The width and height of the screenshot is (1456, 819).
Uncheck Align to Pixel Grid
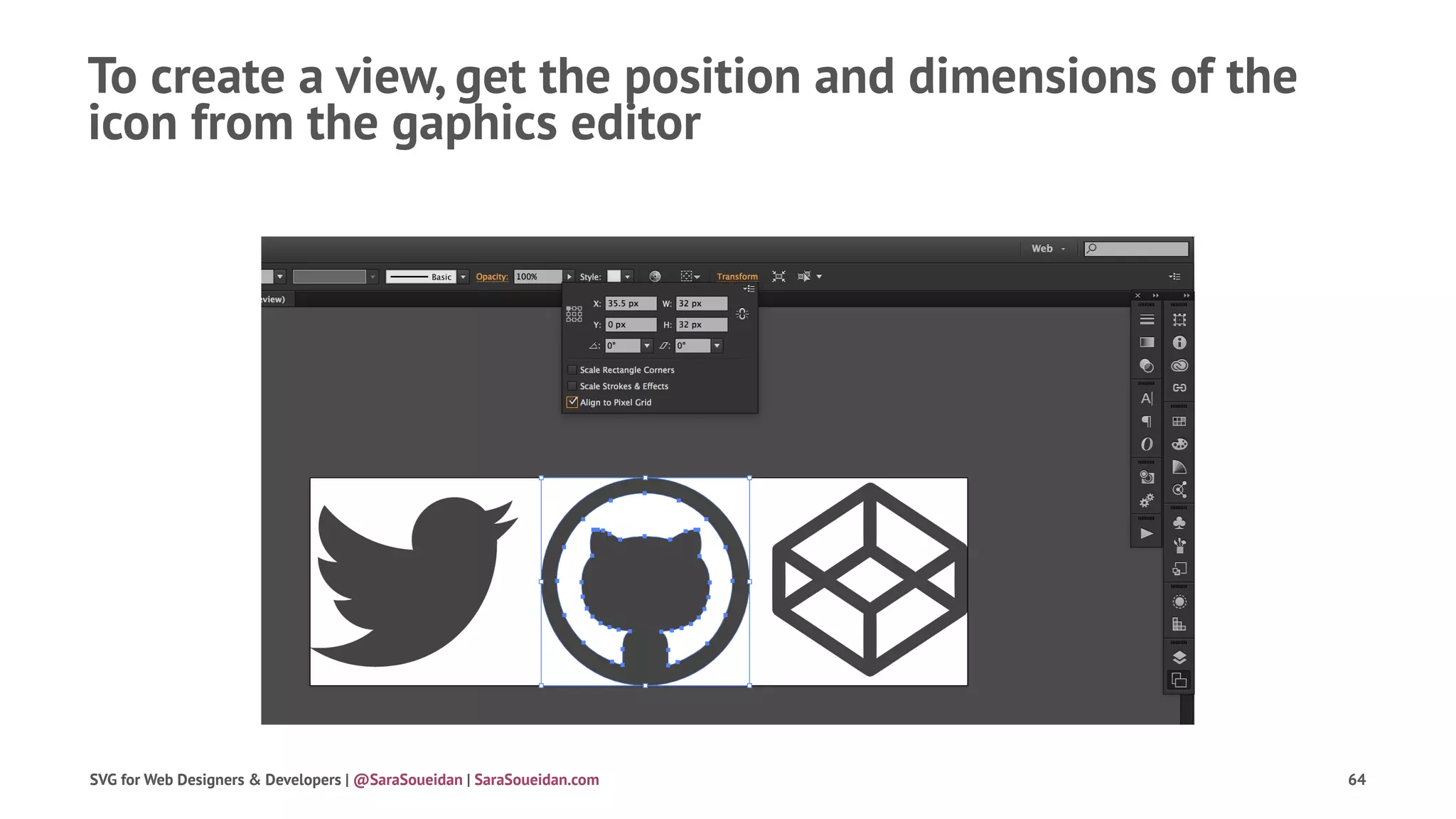pyautogui.click(x=572, y=402)
